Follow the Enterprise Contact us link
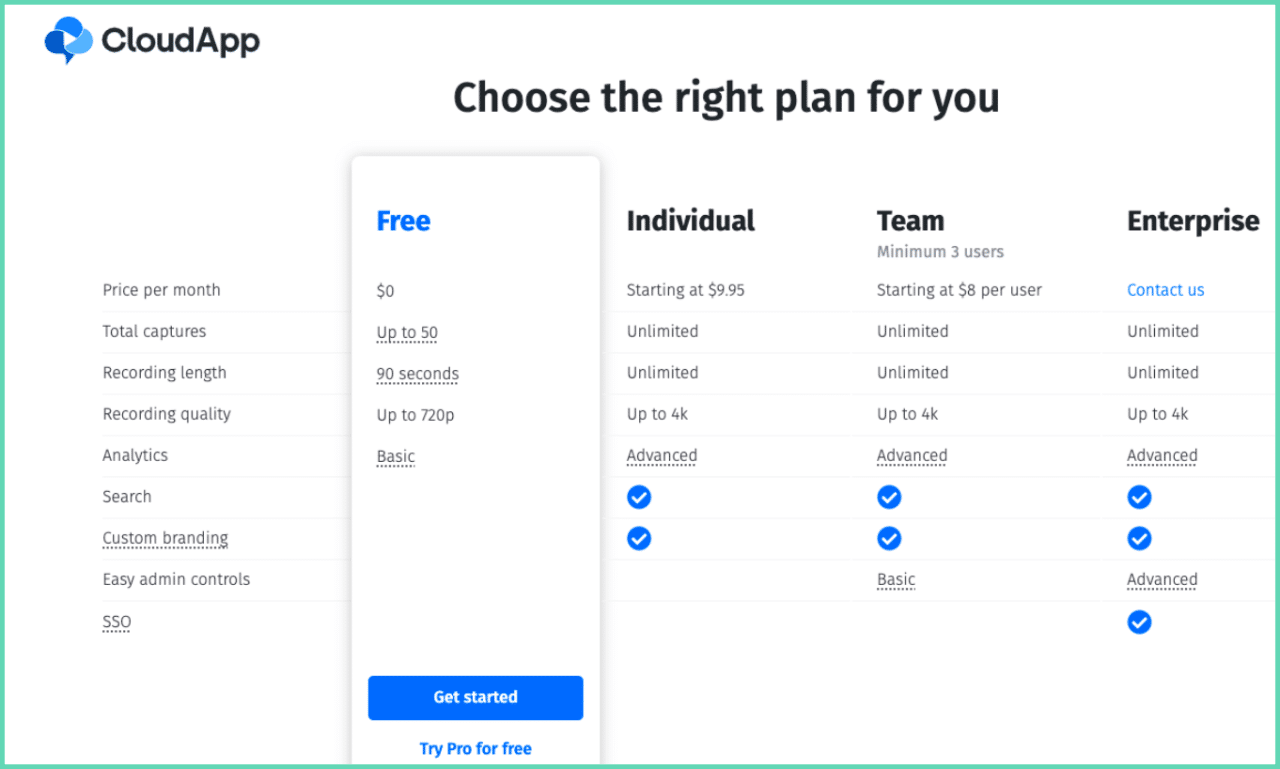The image size is (1280, 769). click(x=1165, y=290)
